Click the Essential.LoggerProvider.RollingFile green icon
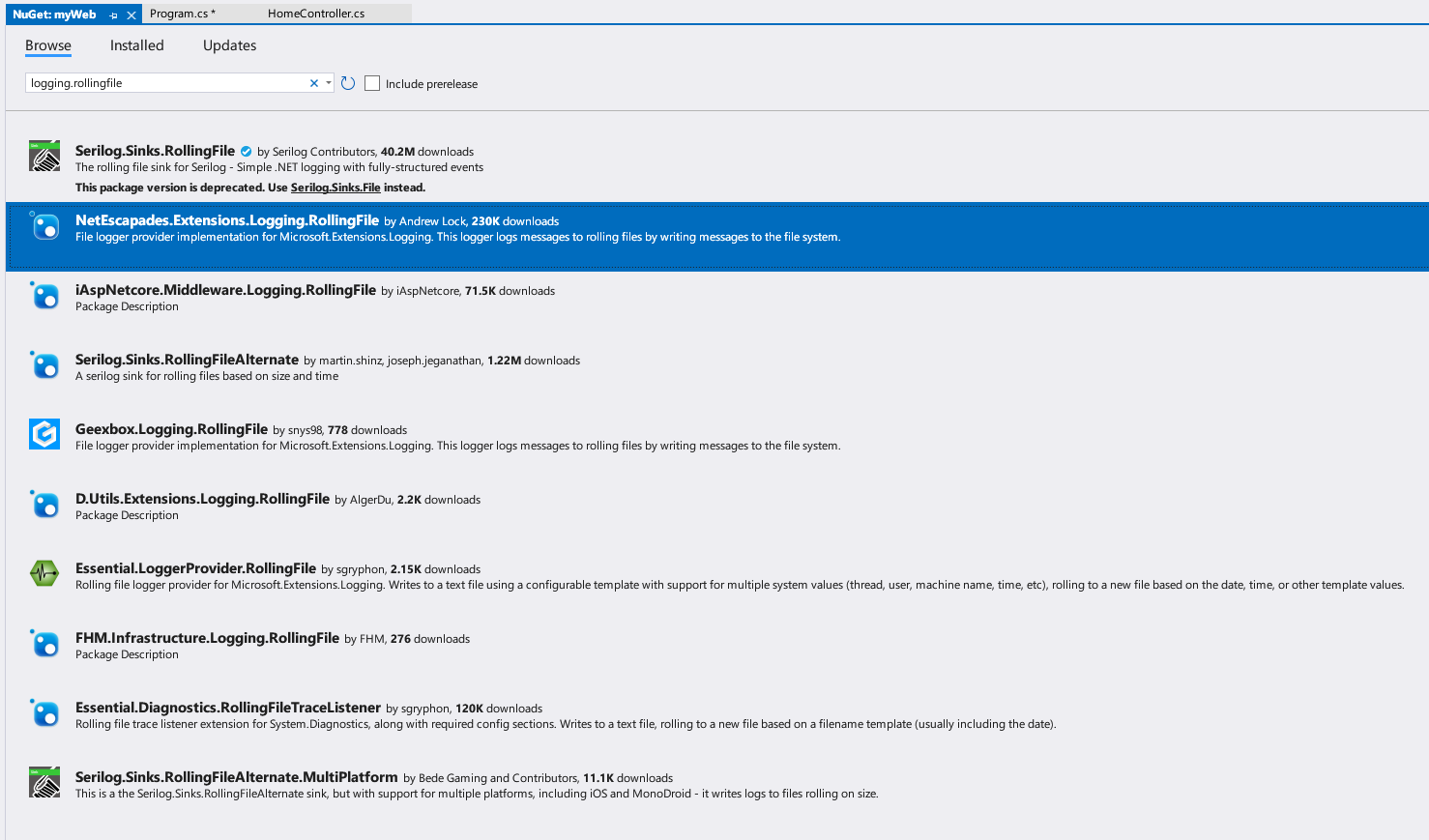This screenshot has width=1429, height=840. click(44, 573)
